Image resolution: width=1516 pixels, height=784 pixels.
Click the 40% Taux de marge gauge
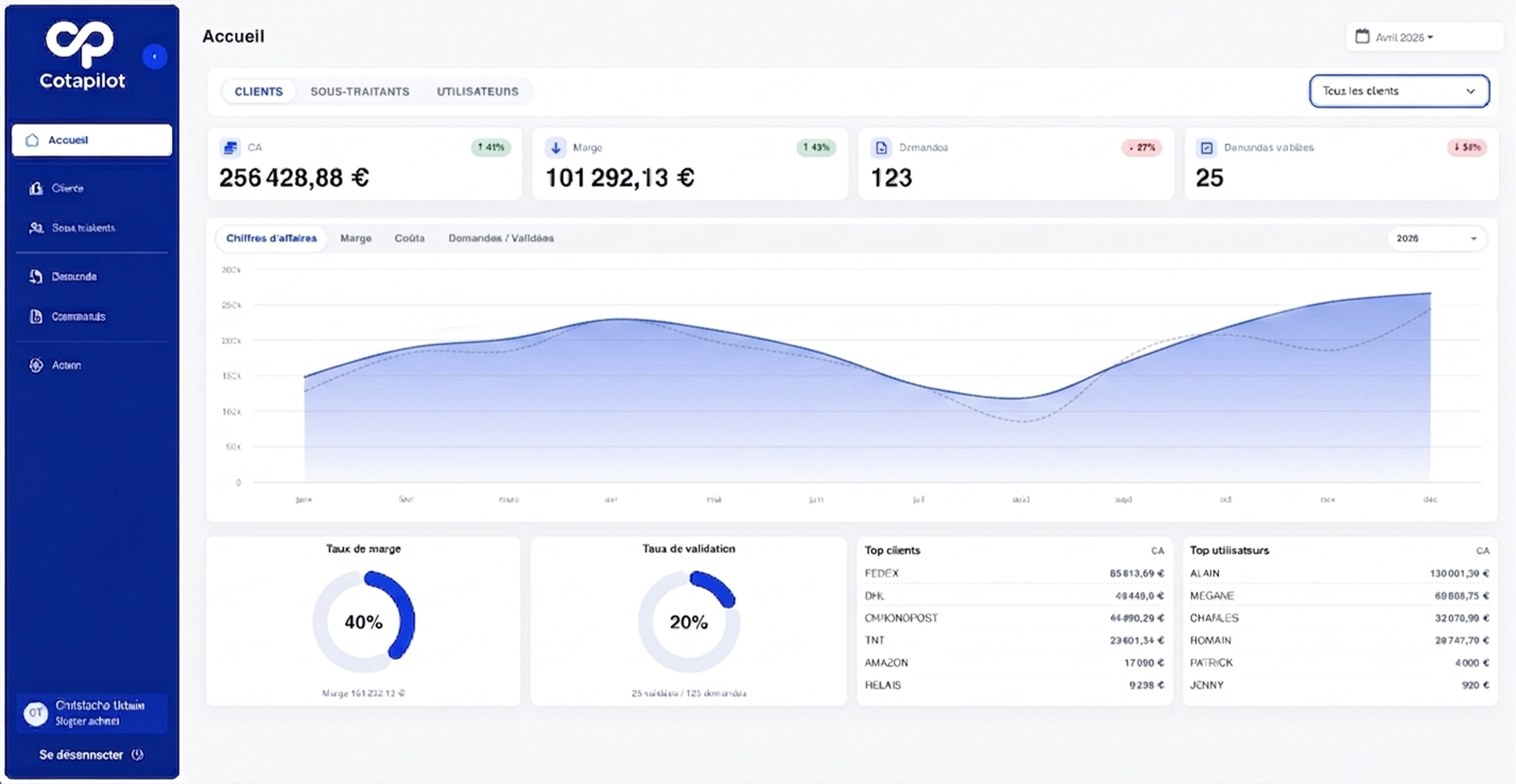pos(364,622)
